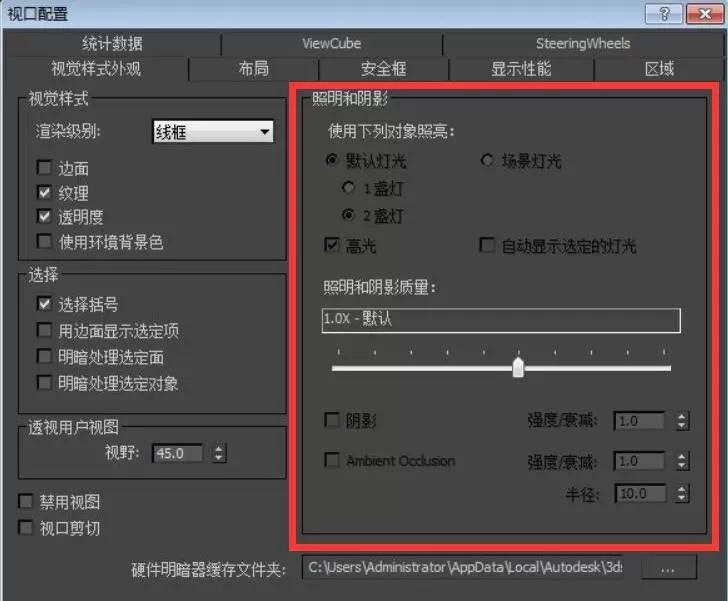This screenshot has width=728, height=601.
Task: Click the lighting quality slider handle
Action: (518, 368)
